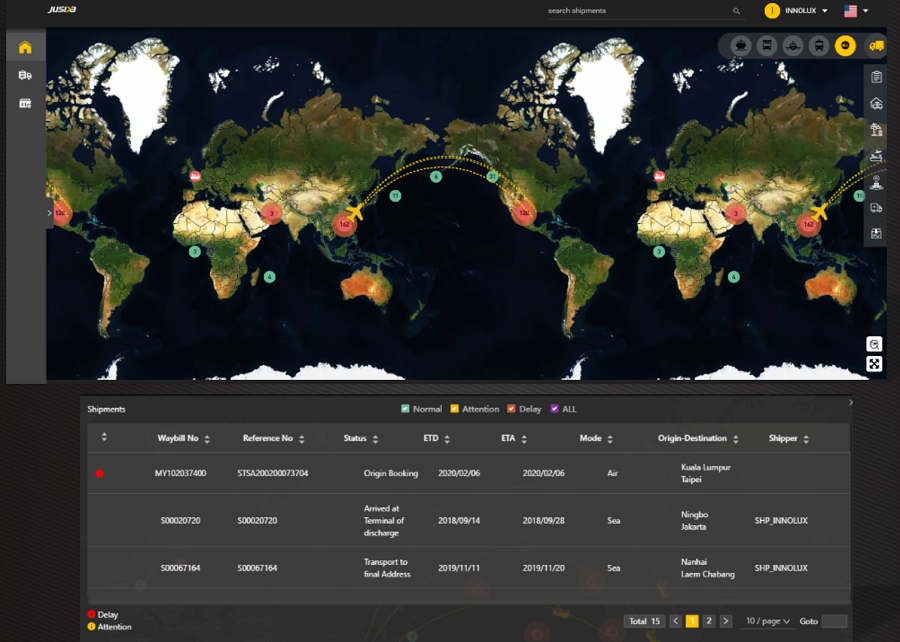
Task: Select the air shipment mode filter icon
Action: click(x=795, y=45)
